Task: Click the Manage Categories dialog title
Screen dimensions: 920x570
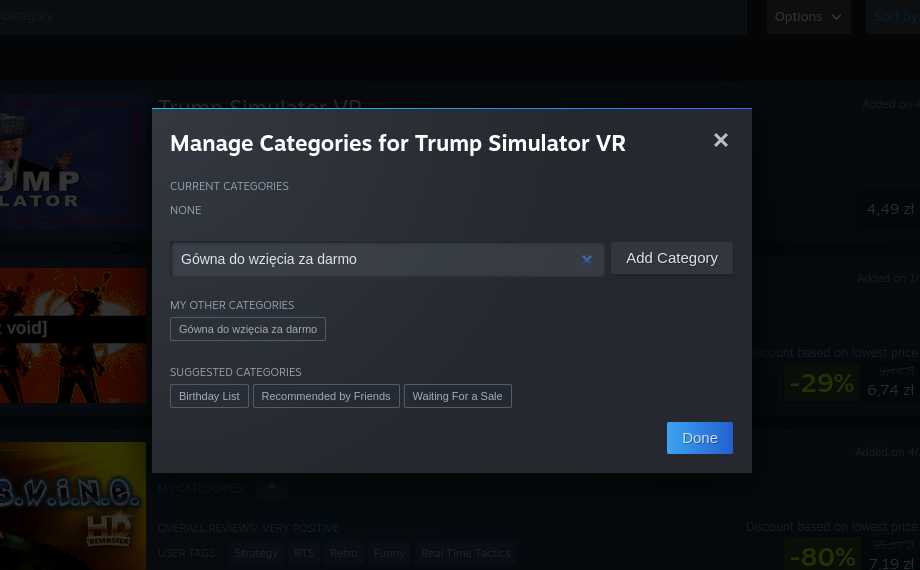Action: [x=398, y=143]
